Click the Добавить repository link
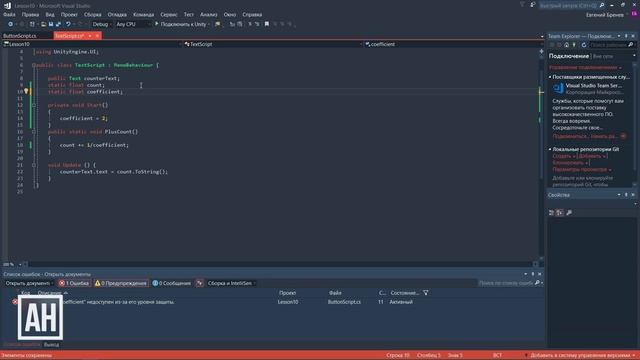Viewport: 640px width, 360px height. (591, 156)
